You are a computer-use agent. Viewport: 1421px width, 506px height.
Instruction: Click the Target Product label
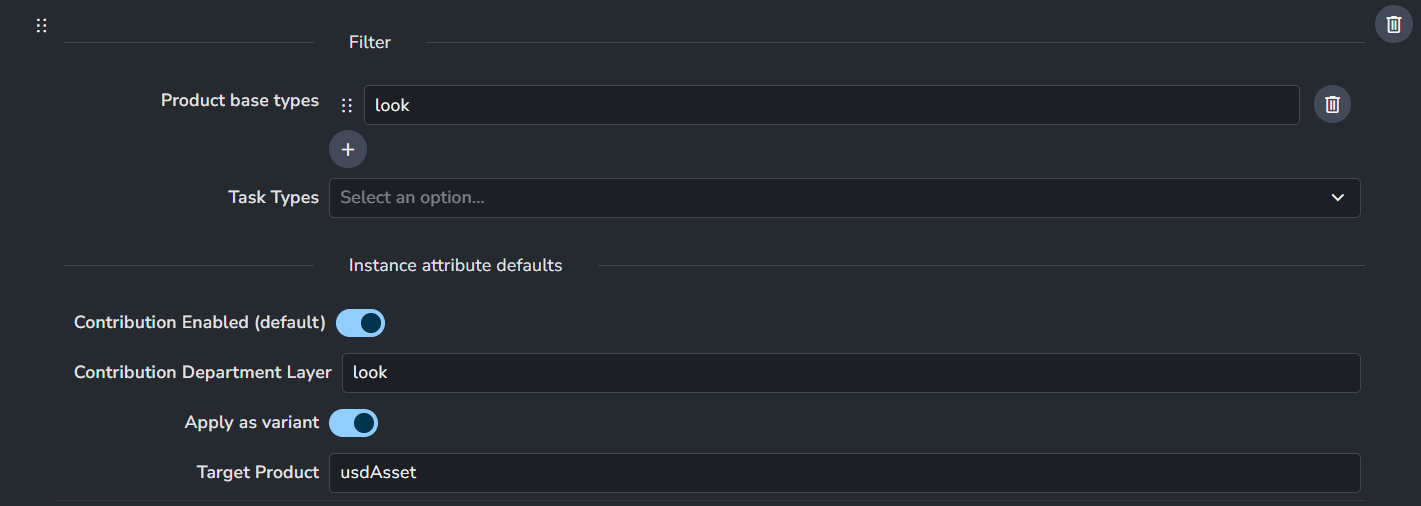(x=258, y=472)
